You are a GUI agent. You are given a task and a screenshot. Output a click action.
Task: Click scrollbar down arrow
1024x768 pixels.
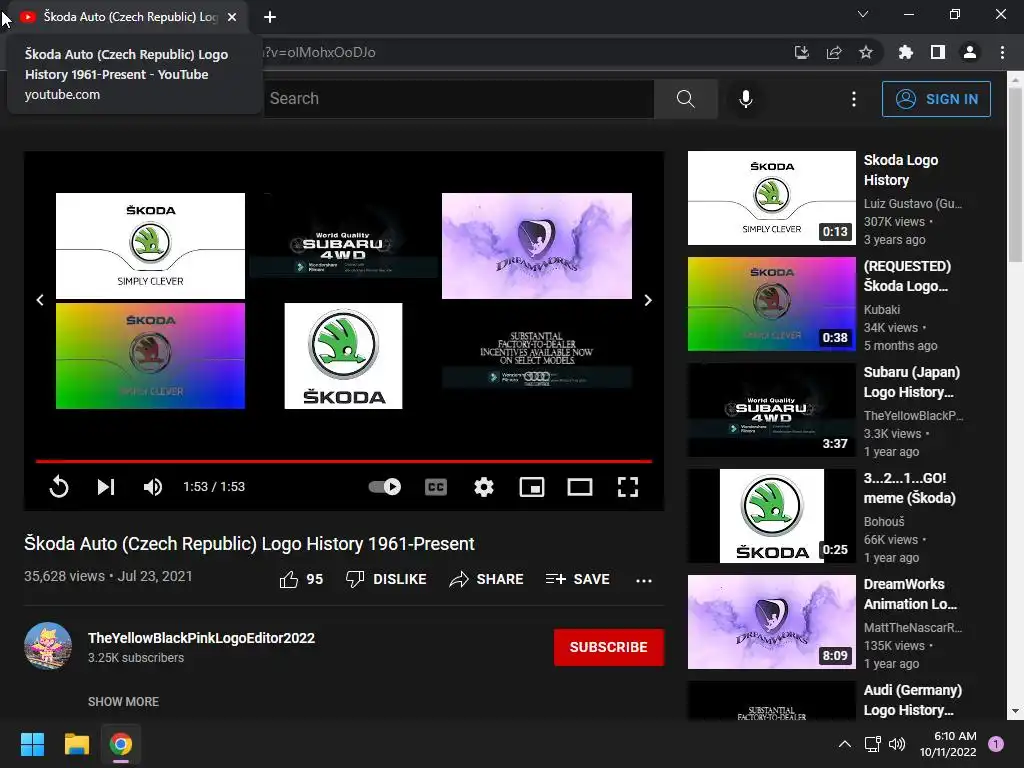coord(1016,711)
